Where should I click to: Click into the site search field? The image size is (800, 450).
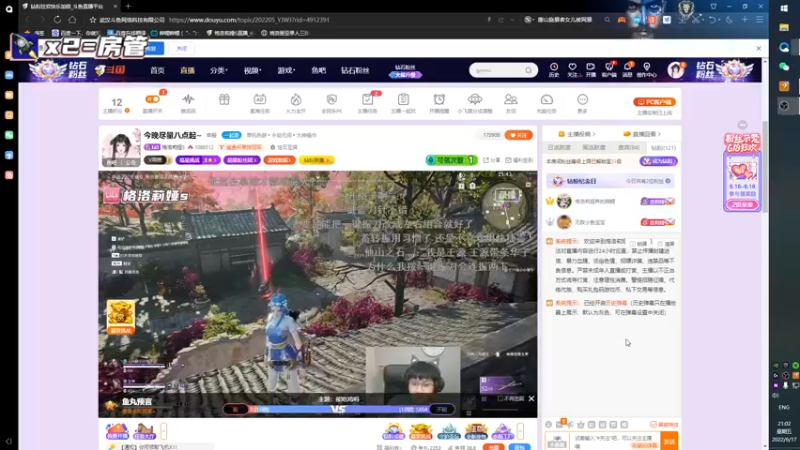point(497,70)
